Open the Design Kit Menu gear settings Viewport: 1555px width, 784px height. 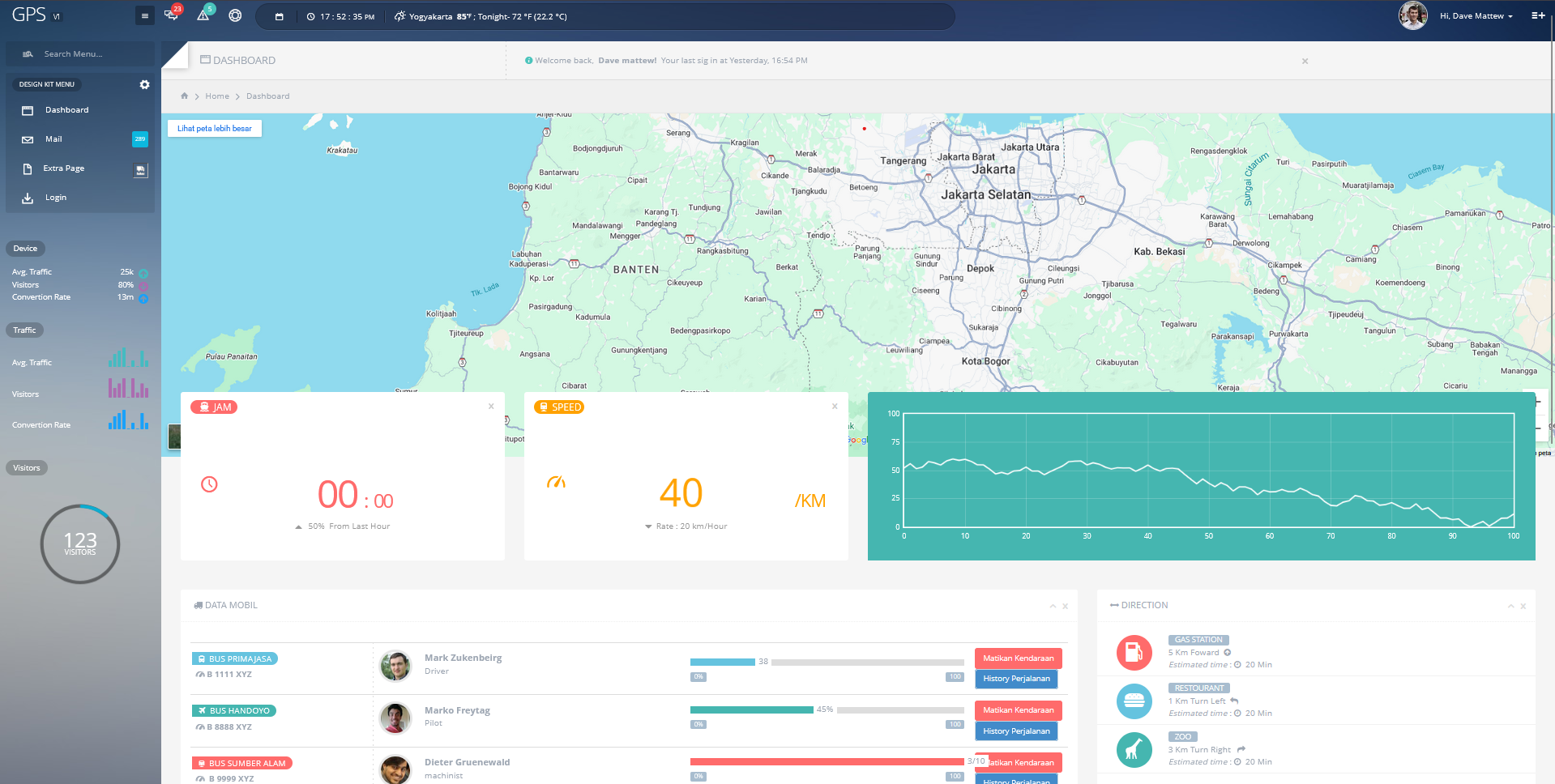(144, 84)
